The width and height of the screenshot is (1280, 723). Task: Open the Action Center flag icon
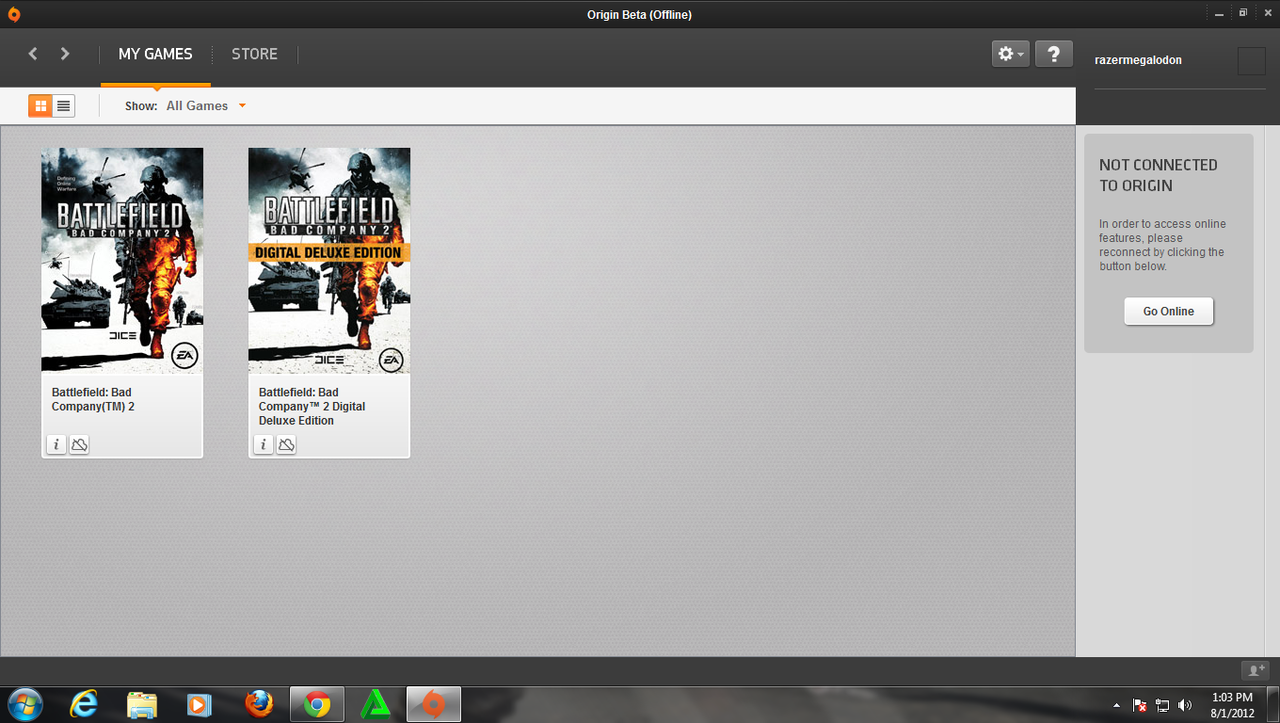click(1140, 705)
